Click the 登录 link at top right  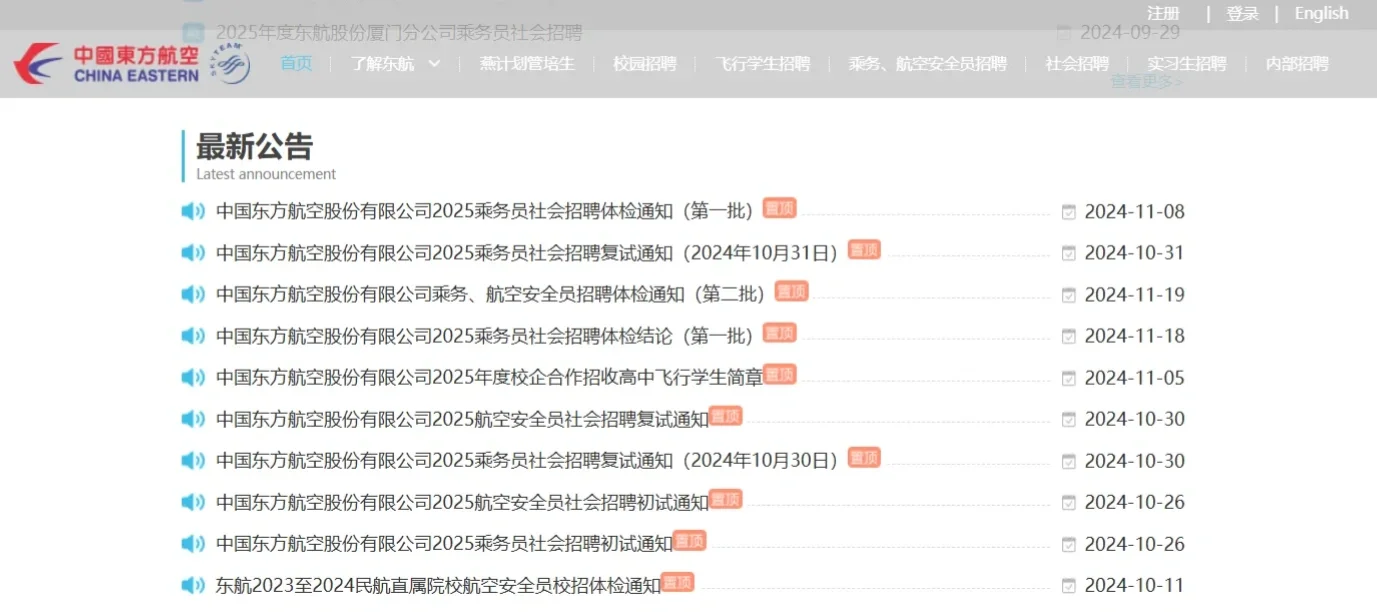point(1242,13)
